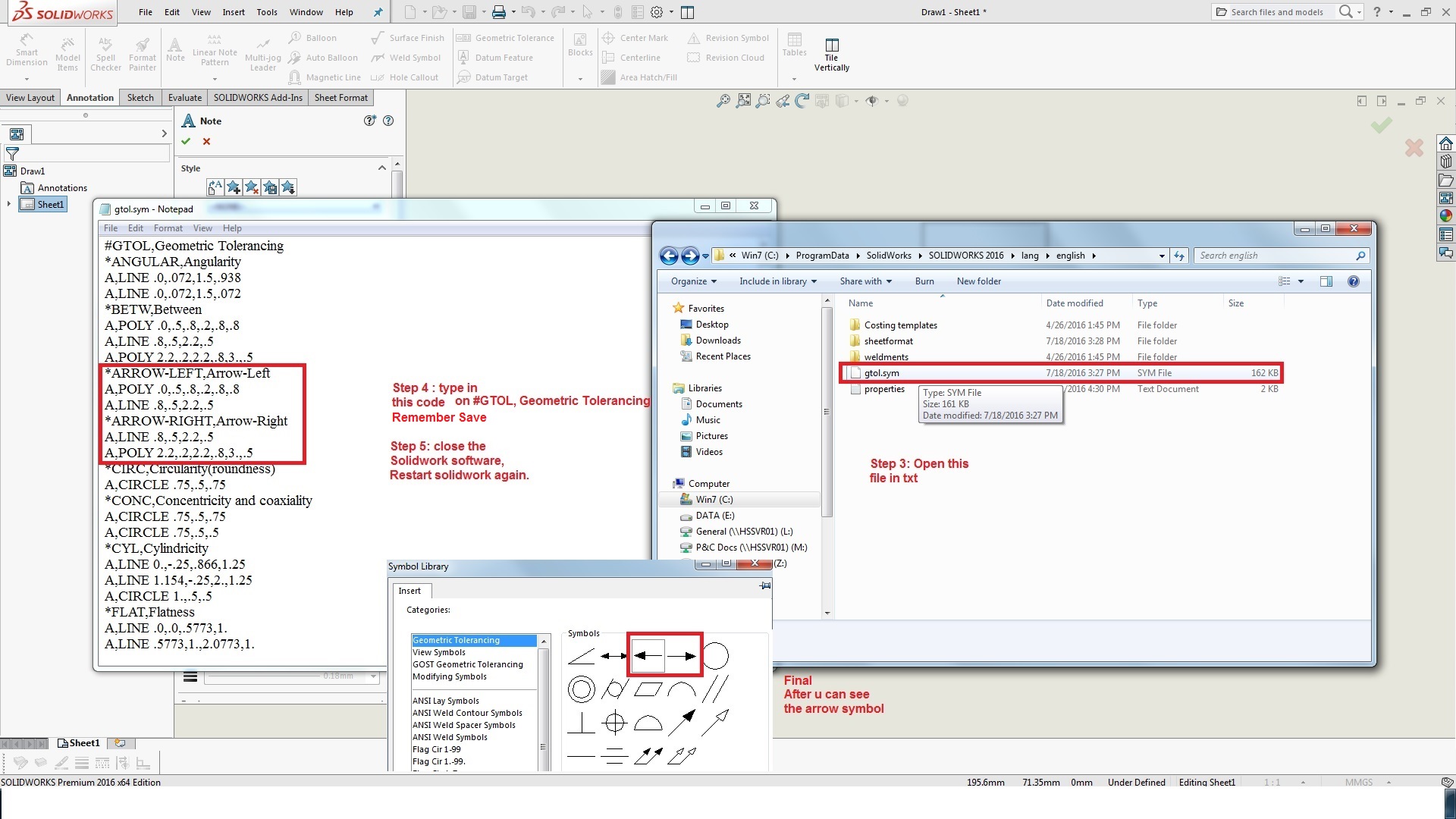Toggle Note cancel button

coord(207,141)
